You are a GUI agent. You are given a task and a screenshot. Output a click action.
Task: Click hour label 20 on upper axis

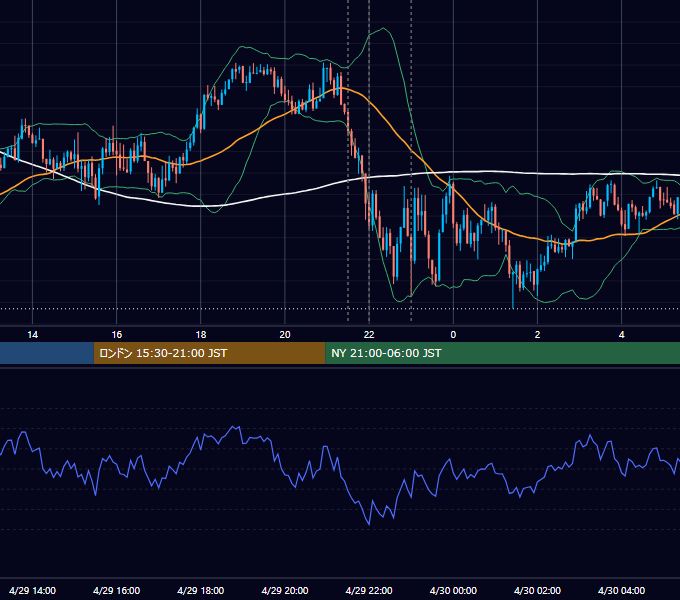click(x=285, y=335)
